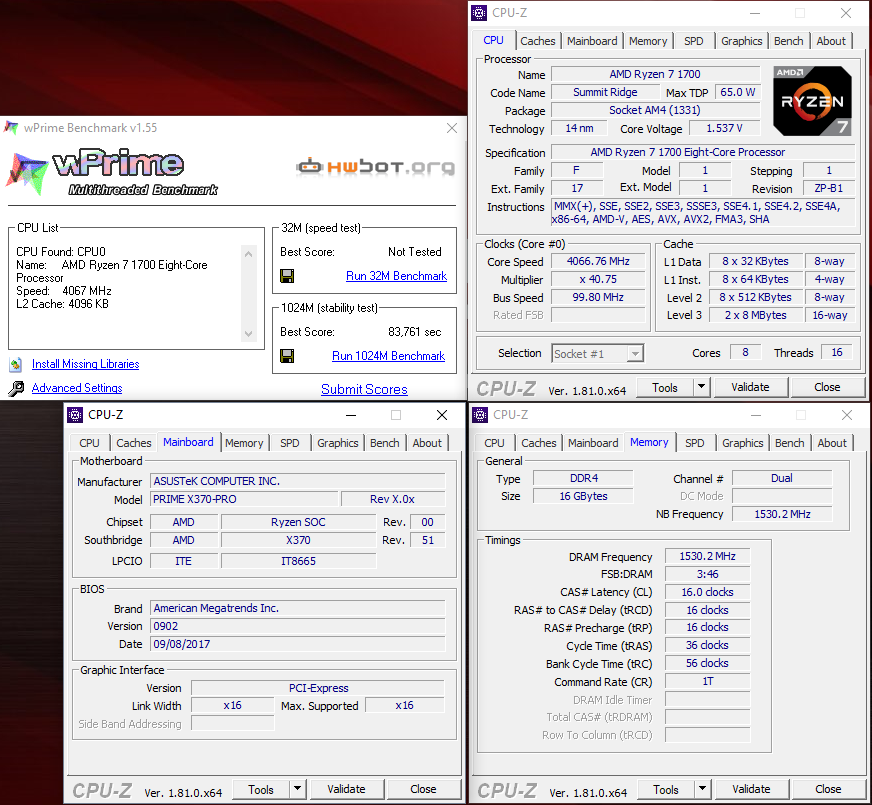Click the Manufacturer ASUSTeK COMPUTER INC. field
The height and width of the screenshot is (805, 872).
298,481
